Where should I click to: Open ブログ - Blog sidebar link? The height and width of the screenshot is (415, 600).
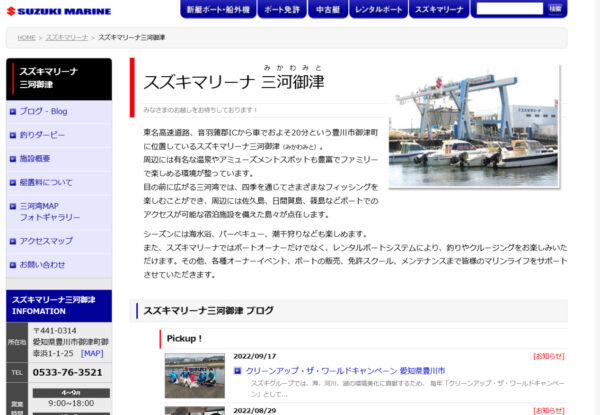(x=44, y=111)
